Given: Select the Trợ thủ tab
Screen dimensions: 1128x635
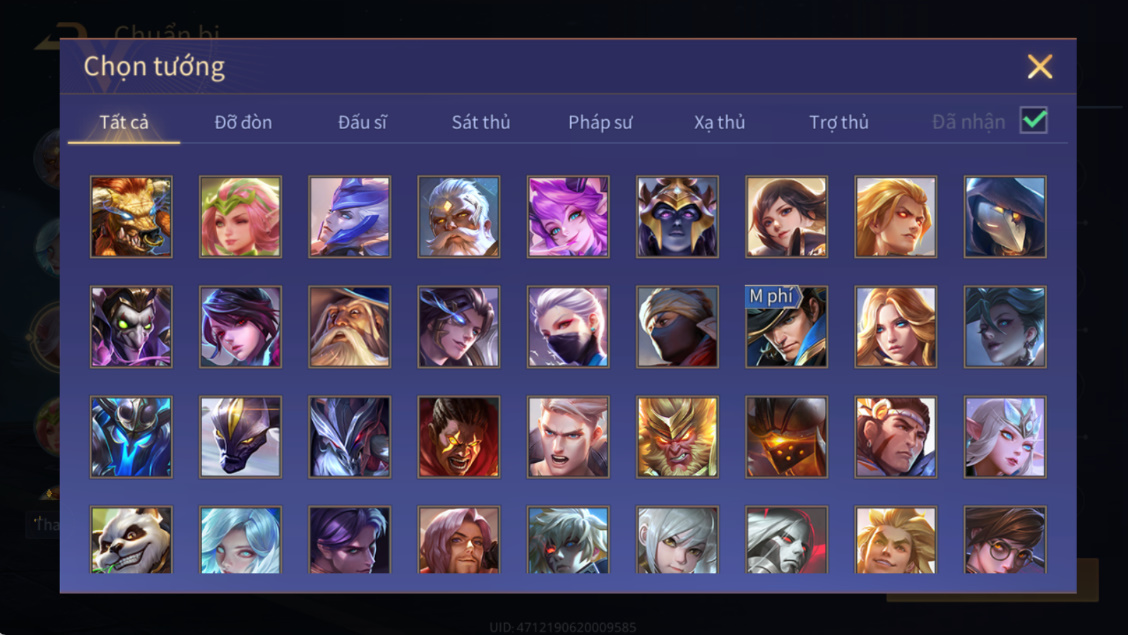Looking at the screenshot, I should tap(839, 122).
